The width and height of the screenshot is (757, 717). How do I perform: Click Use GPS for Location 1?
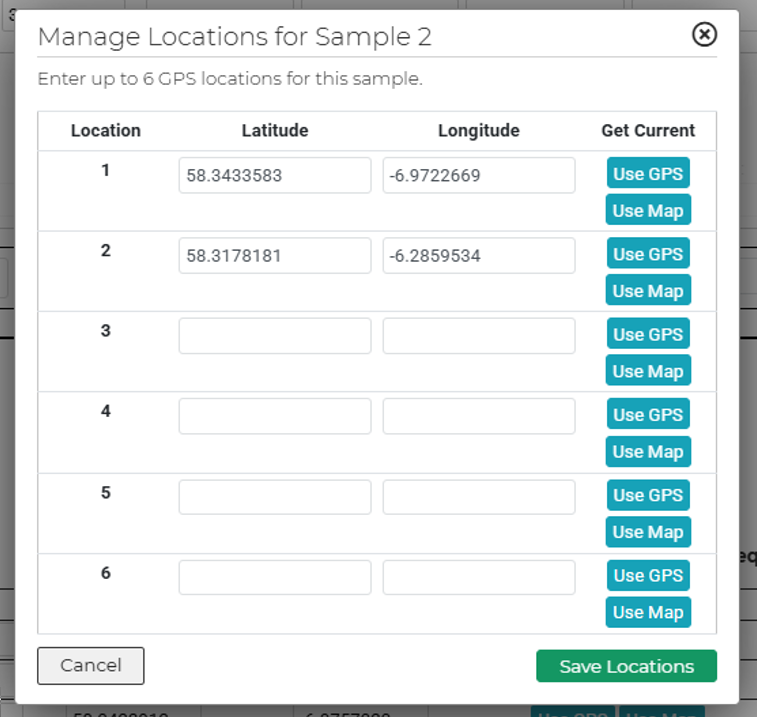point(647,174)
